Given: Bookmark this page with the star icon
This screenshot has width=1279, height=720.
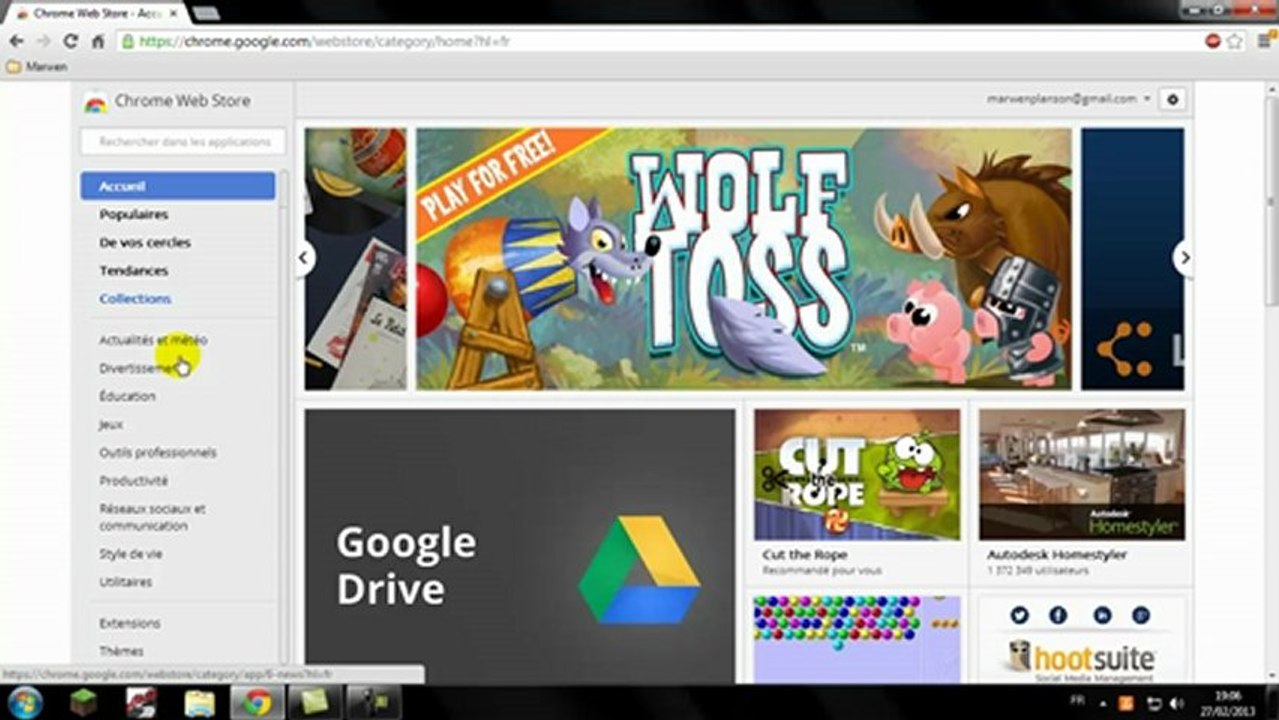Looking at the screenshot, I should point(1235,41).
